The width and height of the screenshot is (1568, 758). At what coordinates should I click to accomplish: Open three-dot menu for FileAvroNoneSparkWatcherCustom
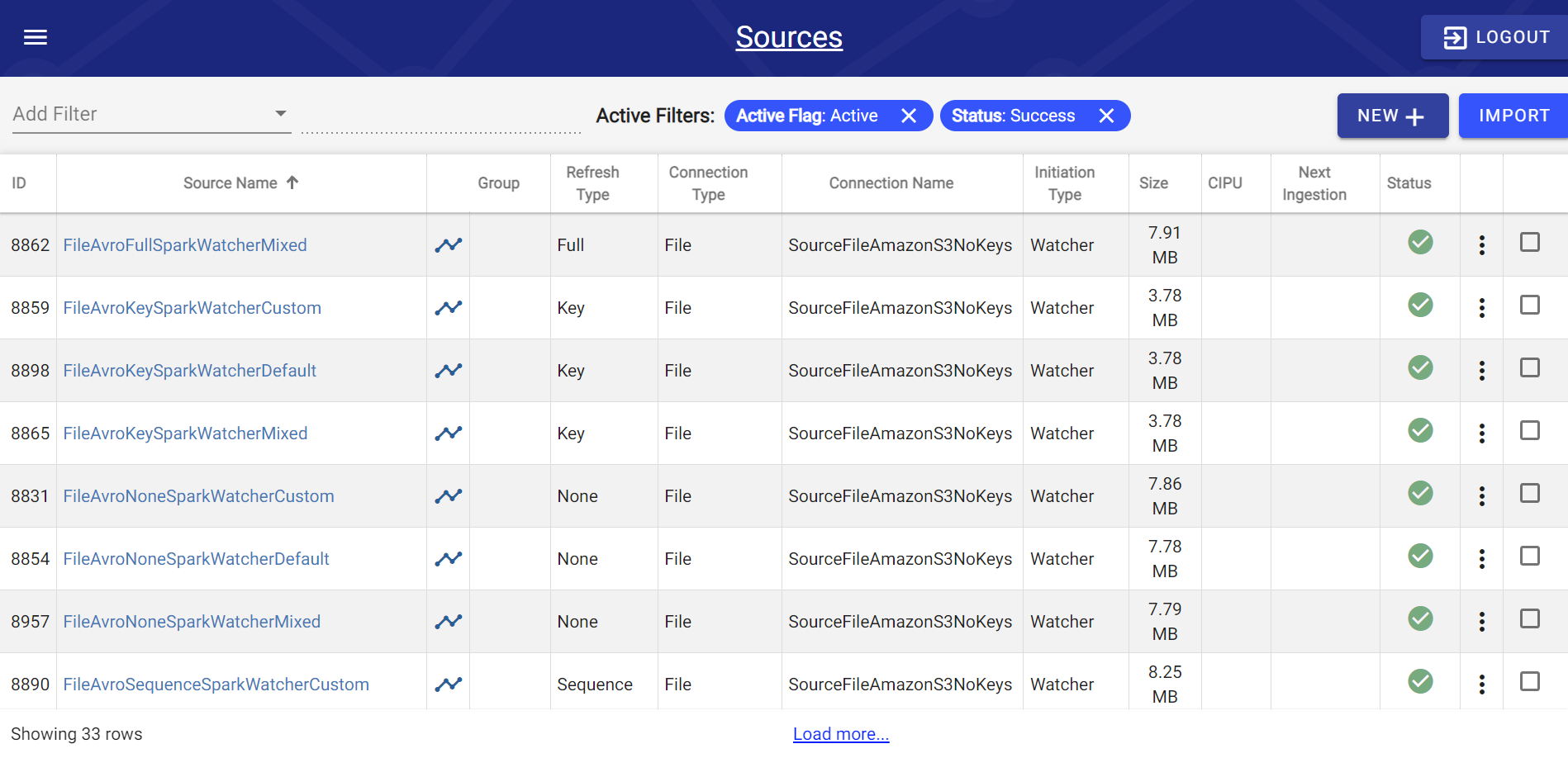coord(1482,496)
